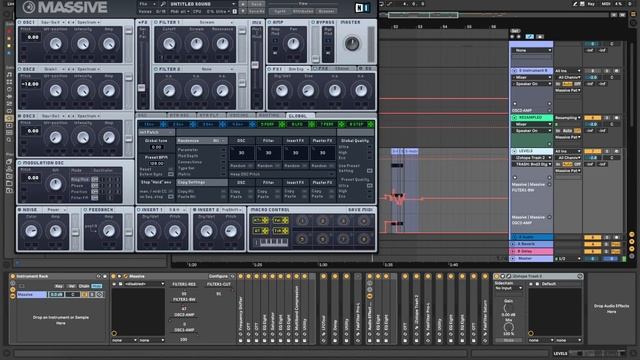
Task: Open the OSC1 Spectrum mode dropdown
Action: 88,22
